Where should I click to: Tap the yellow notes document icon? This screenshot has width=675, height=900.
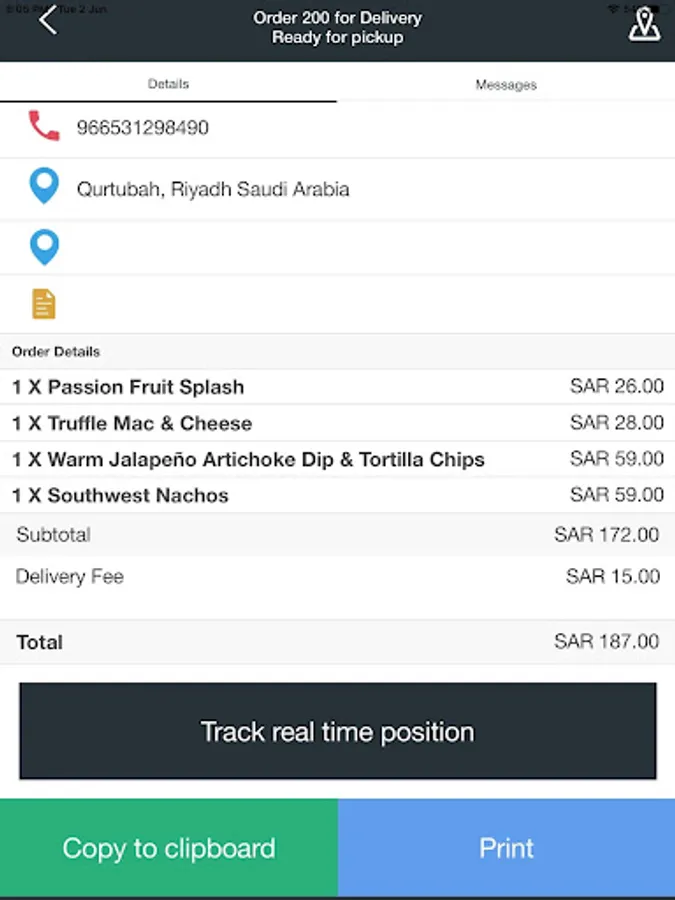44,304
